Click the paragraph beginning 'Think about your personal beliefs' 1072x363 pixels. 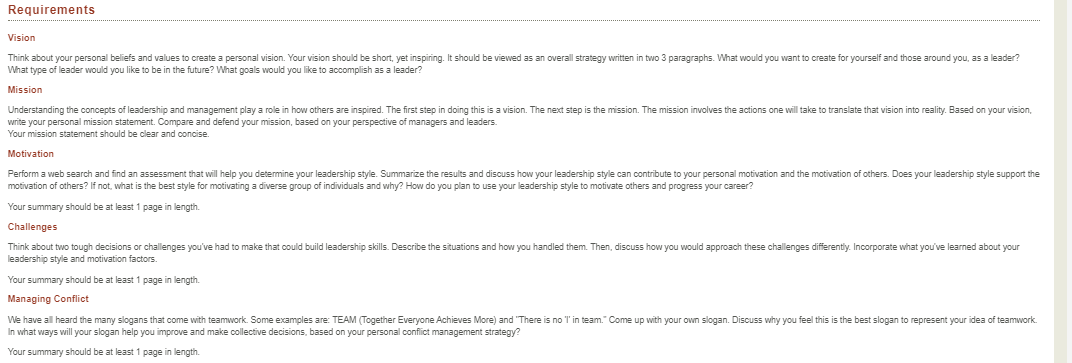513,64
